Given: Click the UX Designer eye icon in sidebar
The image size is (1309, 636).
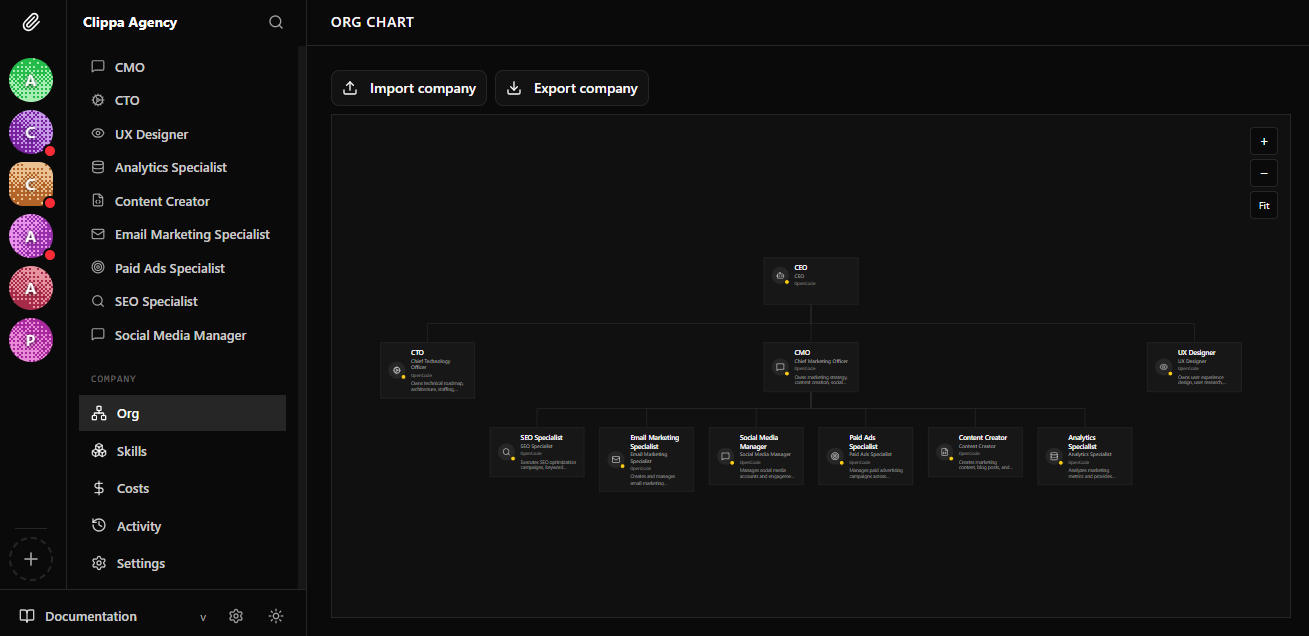Looking at the screenshot, I should click(x=98, y=134).
